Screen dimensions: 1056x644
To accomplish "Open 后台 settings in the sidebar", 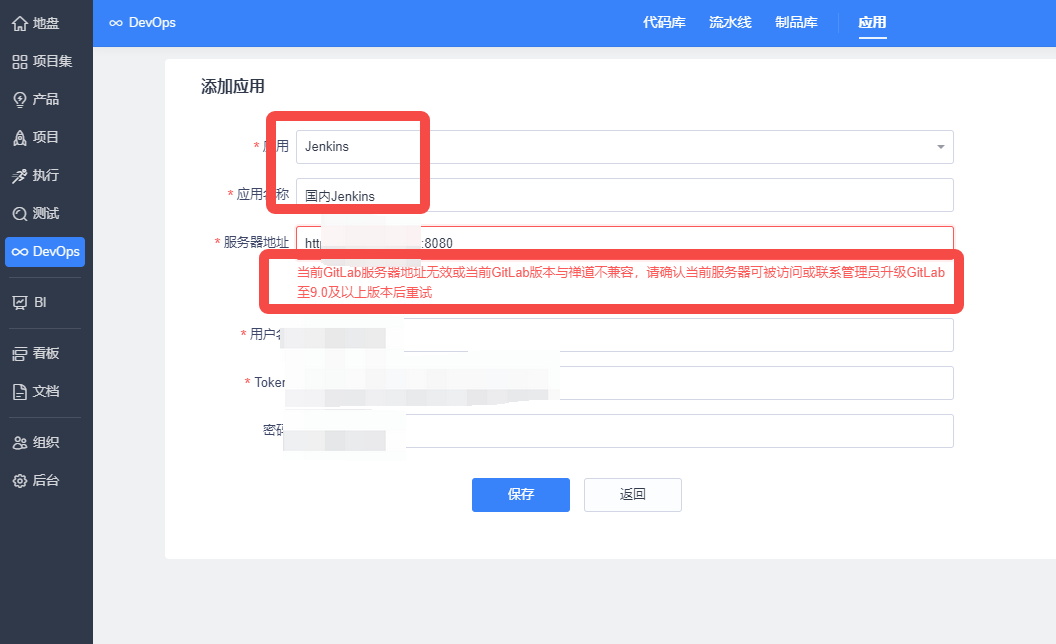I will pyautogui.click(x=36, y=480).
